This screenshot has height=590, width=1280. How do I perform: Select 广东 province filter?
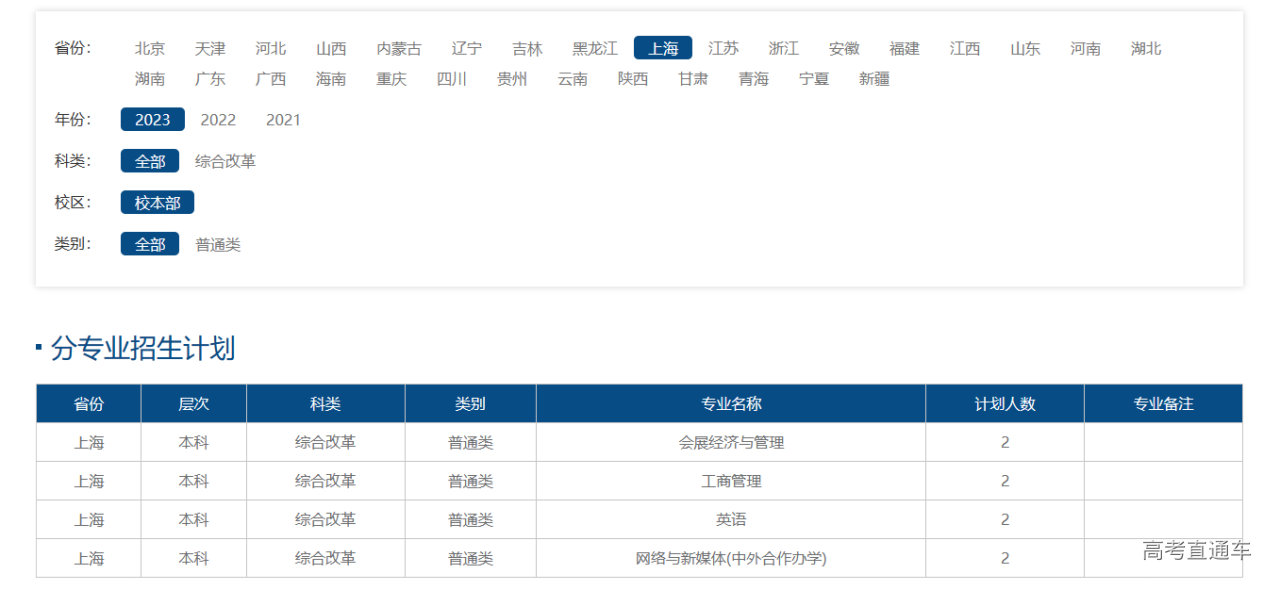point(210,78)
